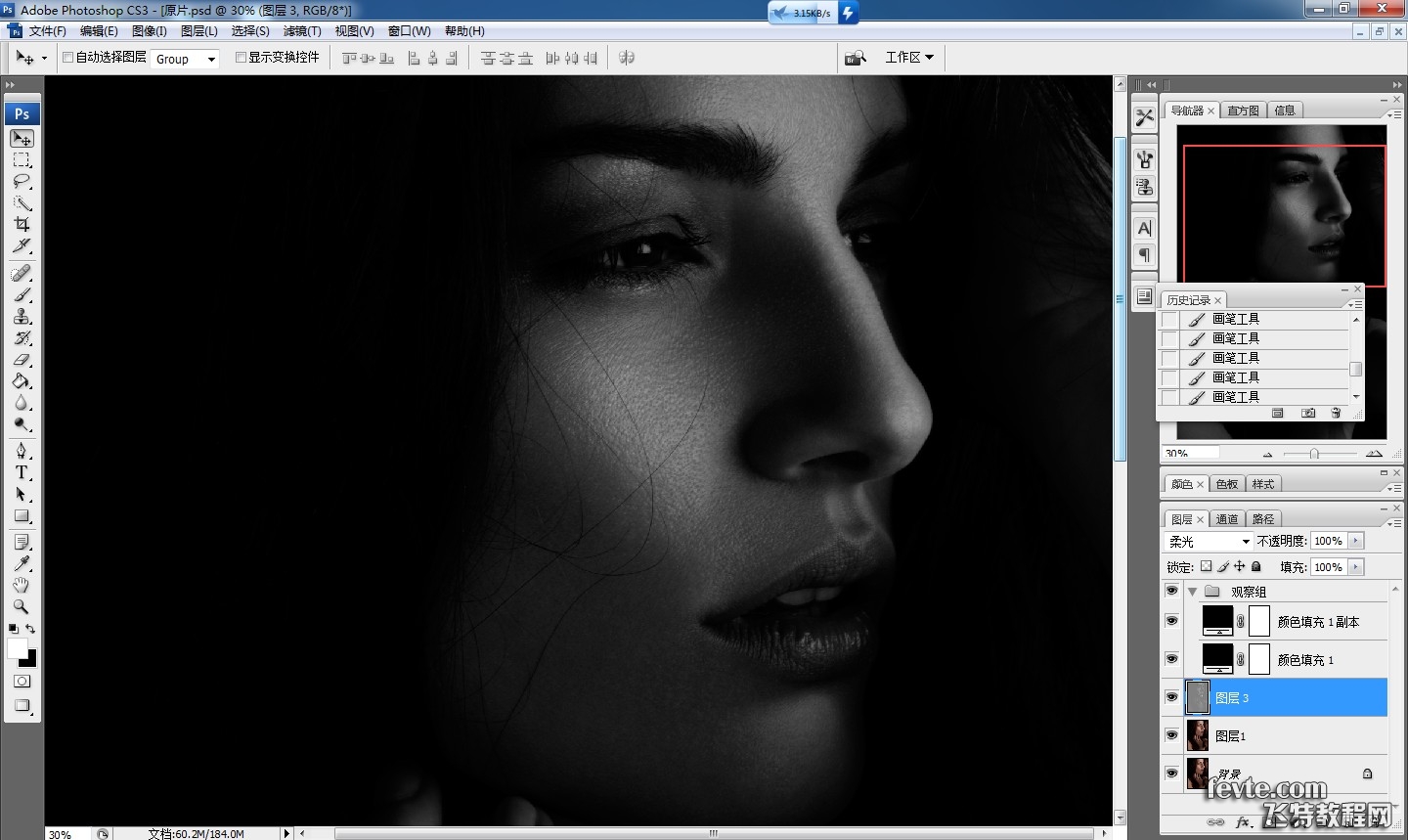This screenshot has width=1408, height=840.
Task: Open the 填充 slider arrow
Action: pyautogui.click(x=1355, y=567)
